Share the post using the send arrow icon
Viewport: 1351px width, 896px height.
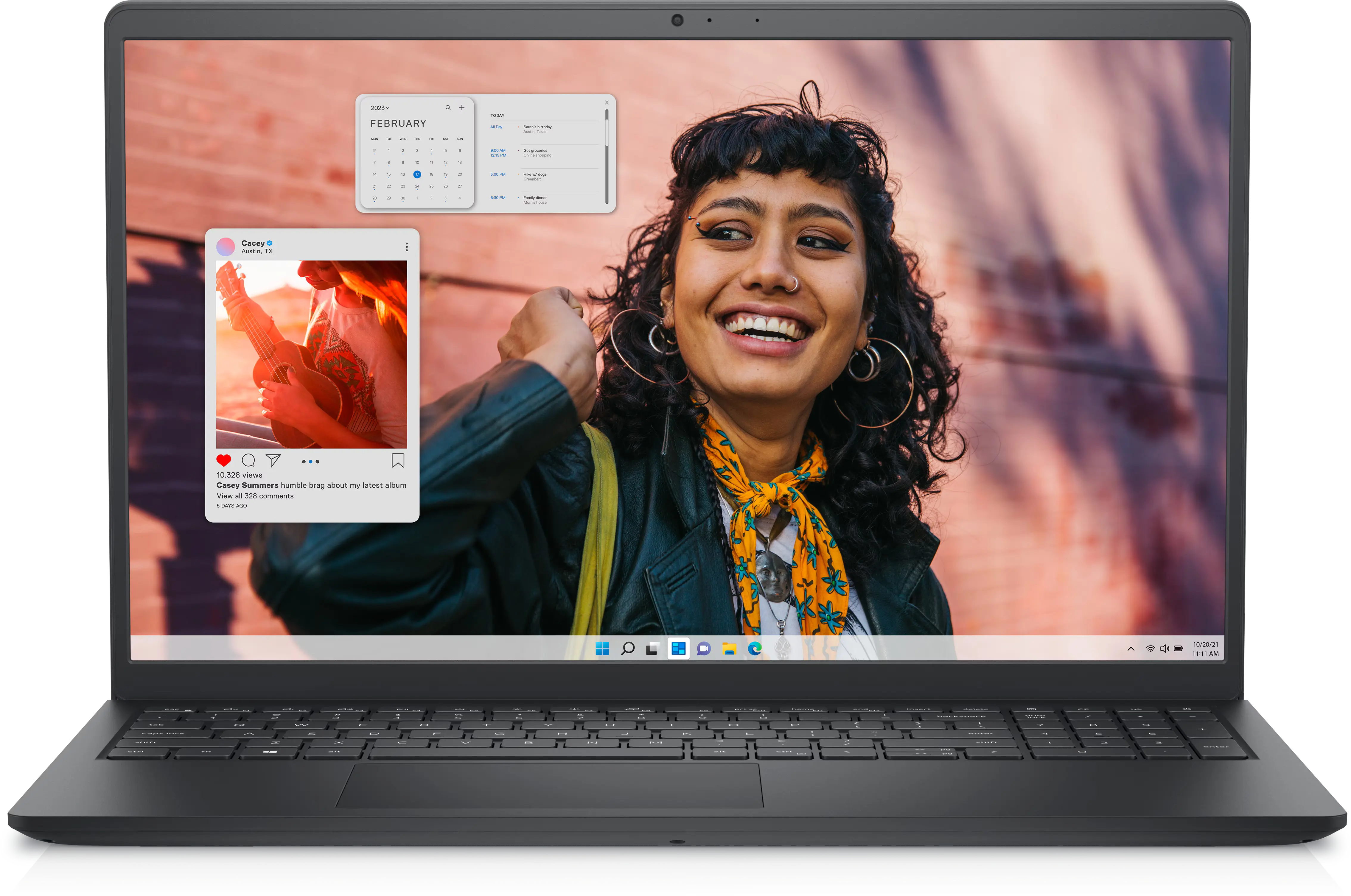tap(273, 460)
